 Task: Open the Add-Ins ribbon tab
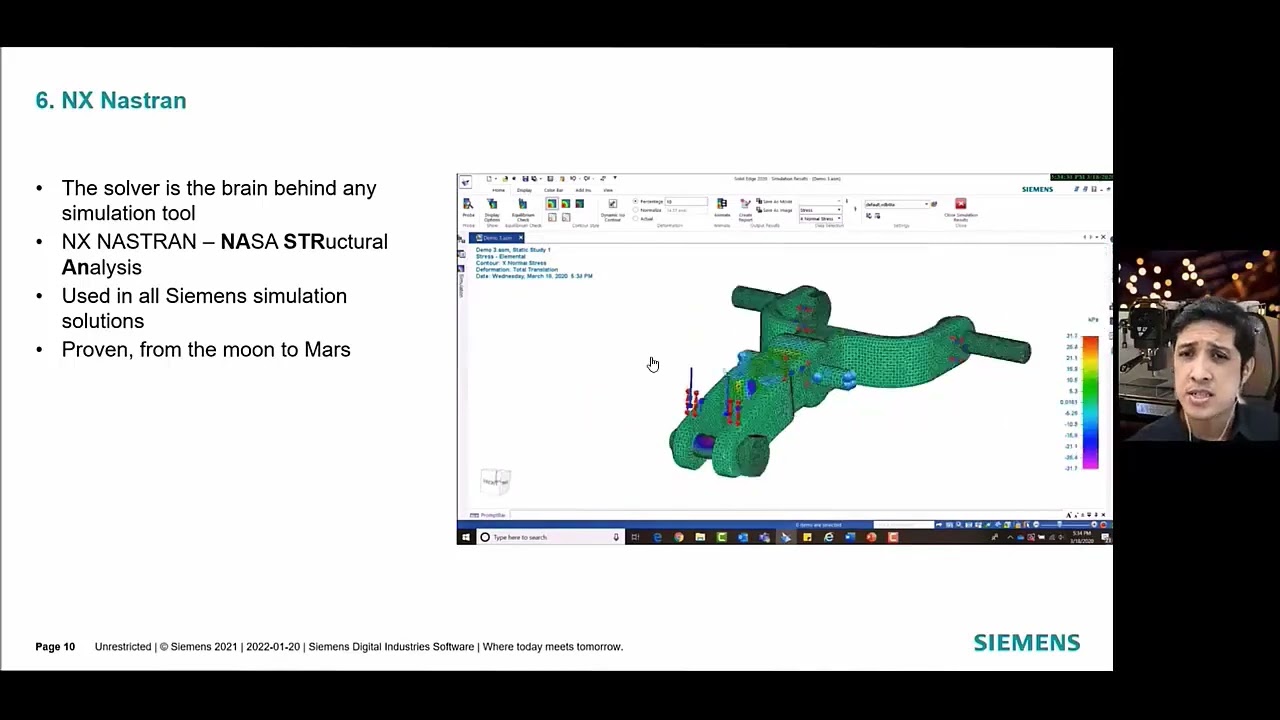[x=583, y=190]
